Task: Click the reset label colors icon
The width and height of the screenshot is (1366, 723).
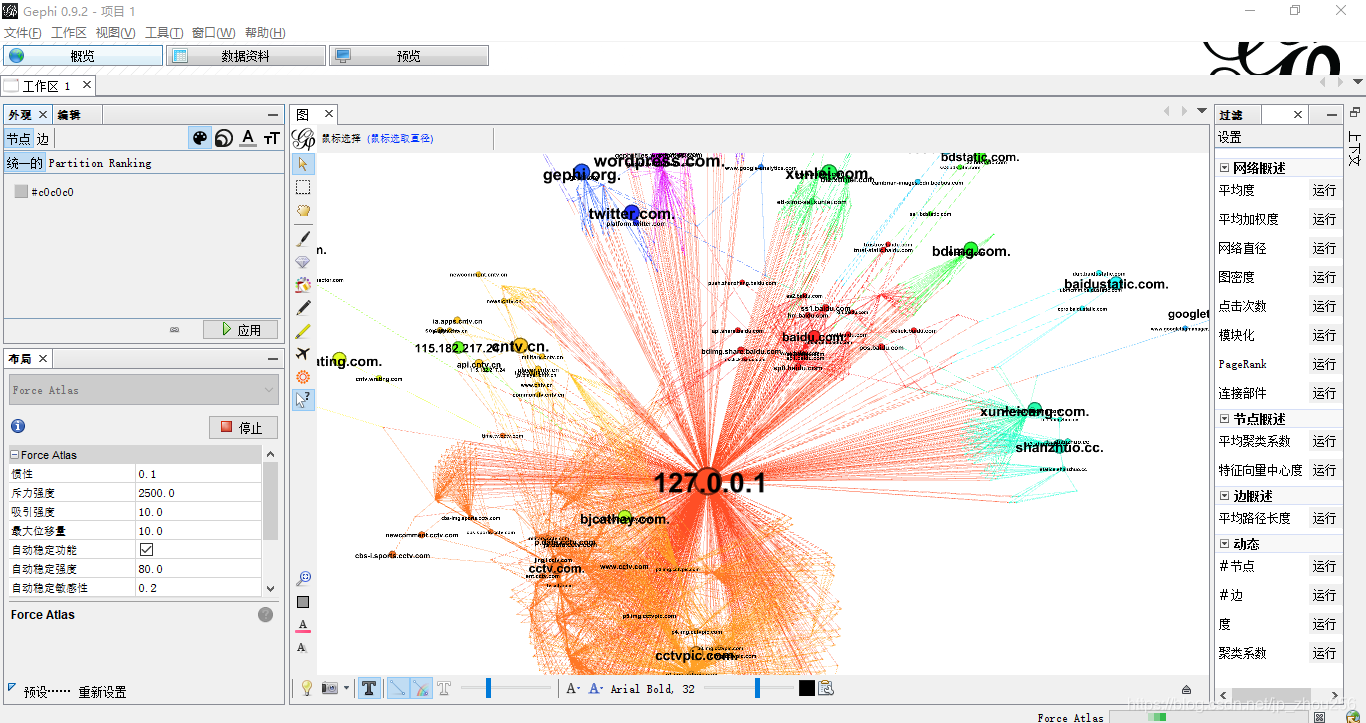Action: coord(303,626)
